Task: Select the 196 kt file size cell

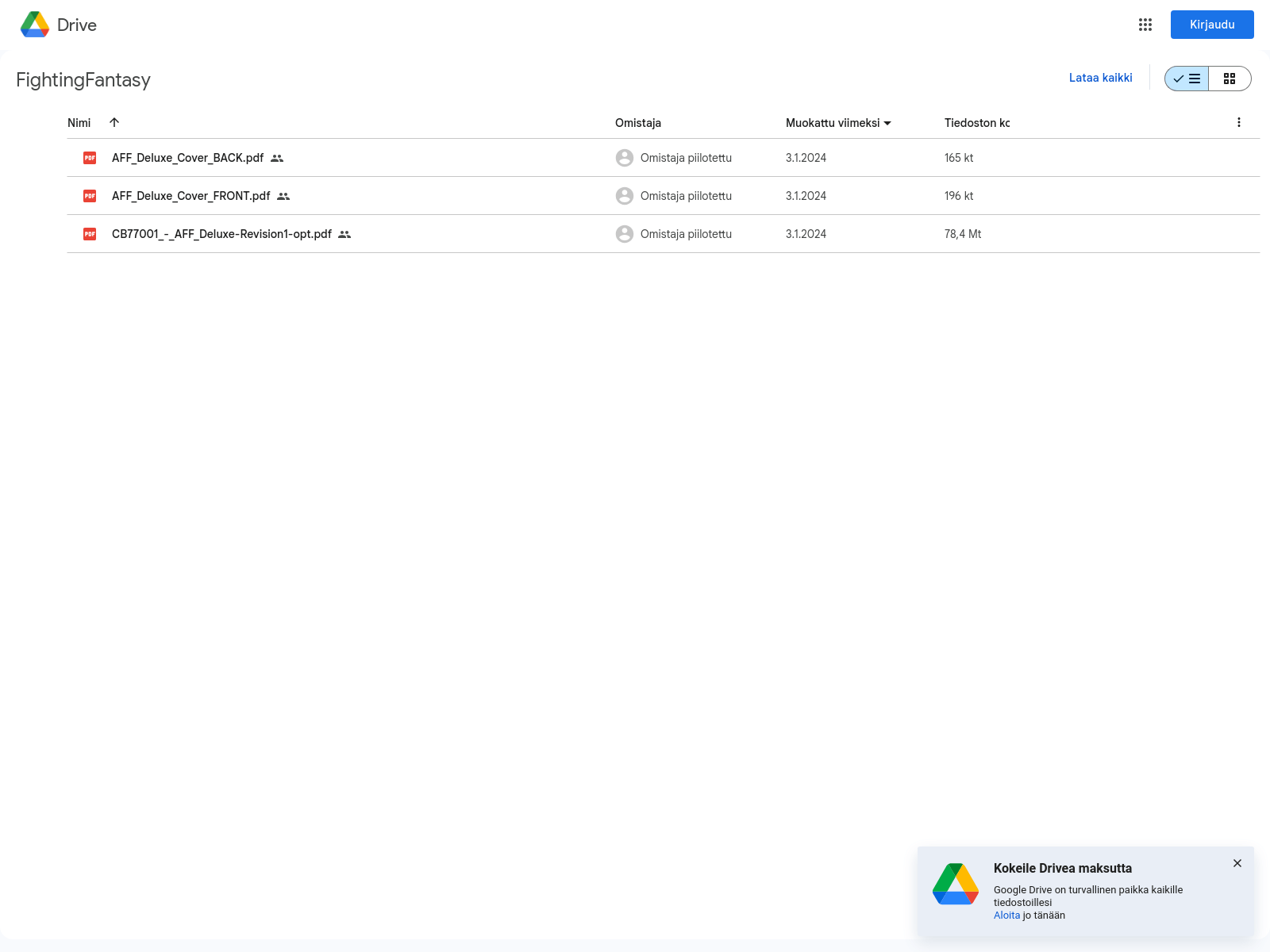Action: tap(959, 196)
